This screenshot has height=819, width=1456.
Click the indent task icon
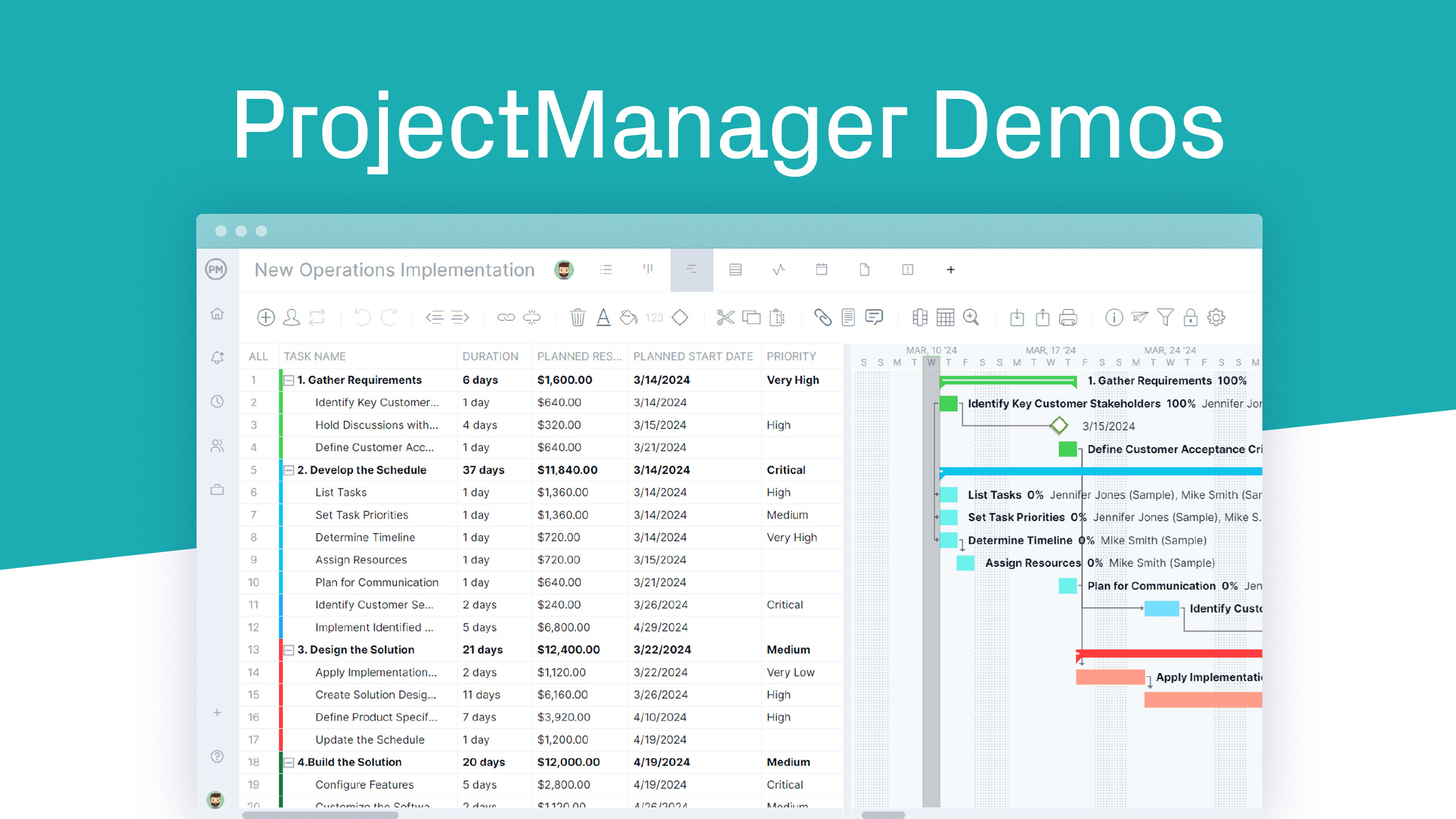460,317
